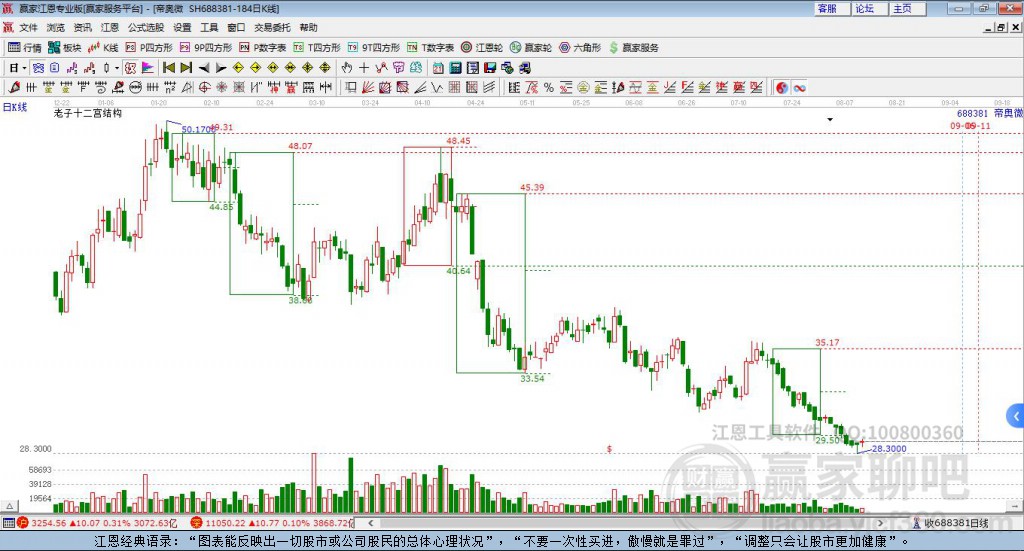
Task: Open the T数字表 time table
Action: pos(430,48)
